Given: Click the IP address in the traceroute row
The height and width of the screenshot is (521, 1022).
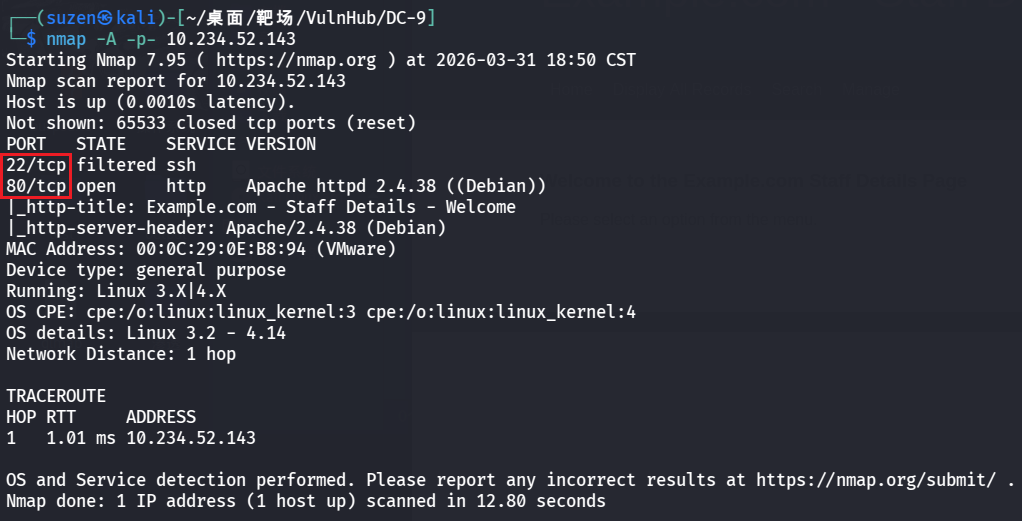Looking at the screenshot, I should [191, 438].
